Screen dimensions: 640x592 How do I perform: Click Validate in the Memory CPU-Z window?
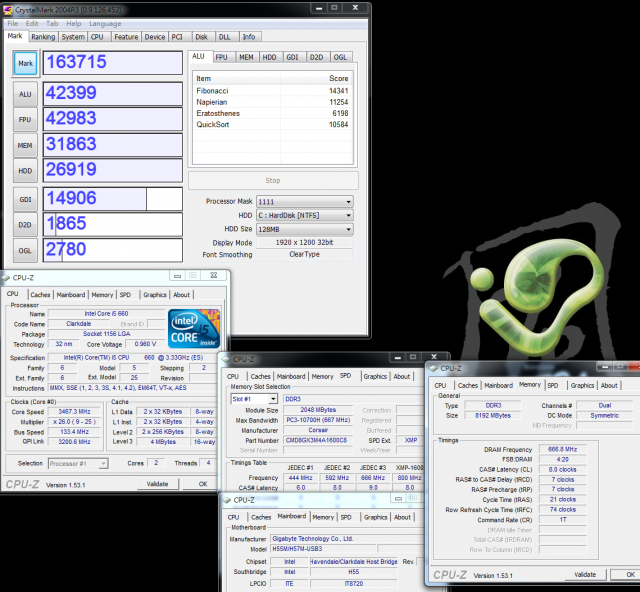(585, 574)
